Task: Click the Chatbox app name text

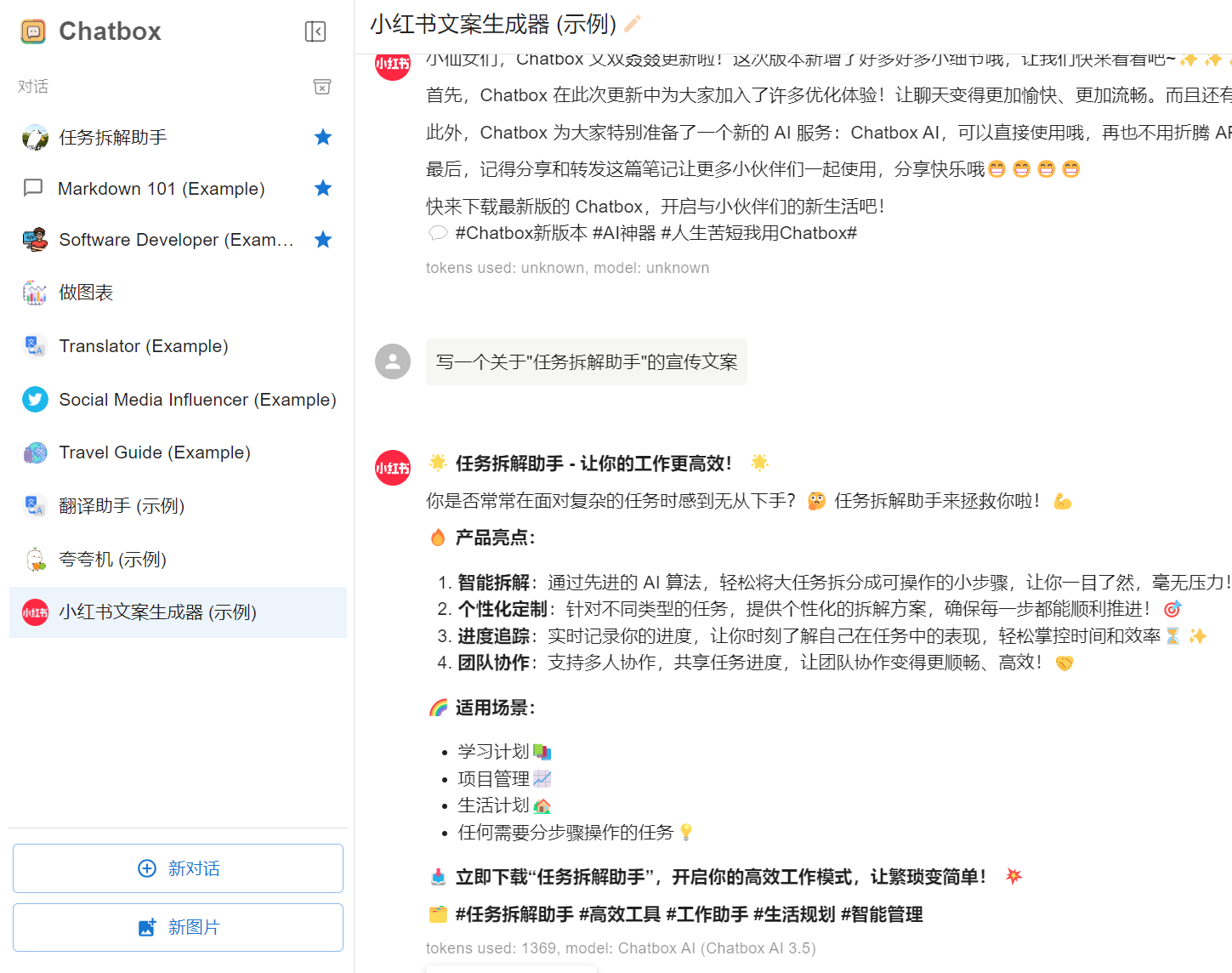Action: 110,31
